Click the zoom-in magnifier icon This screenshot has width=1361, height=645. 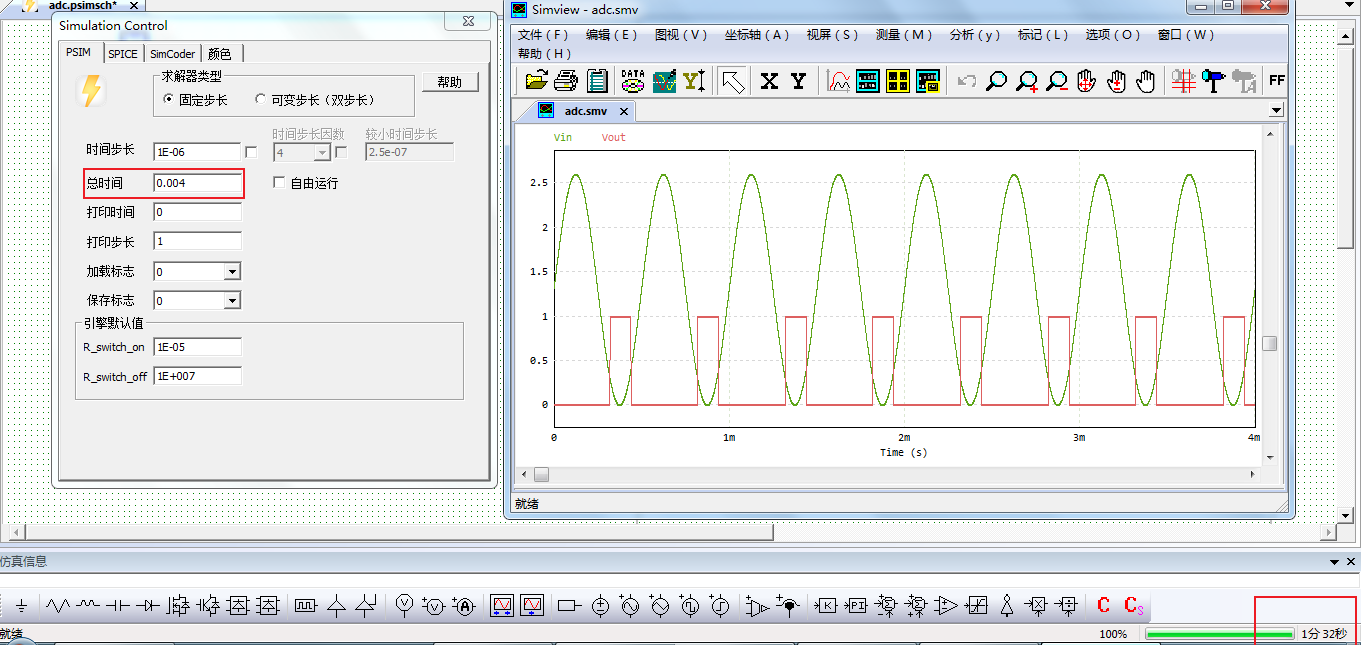1027,81
